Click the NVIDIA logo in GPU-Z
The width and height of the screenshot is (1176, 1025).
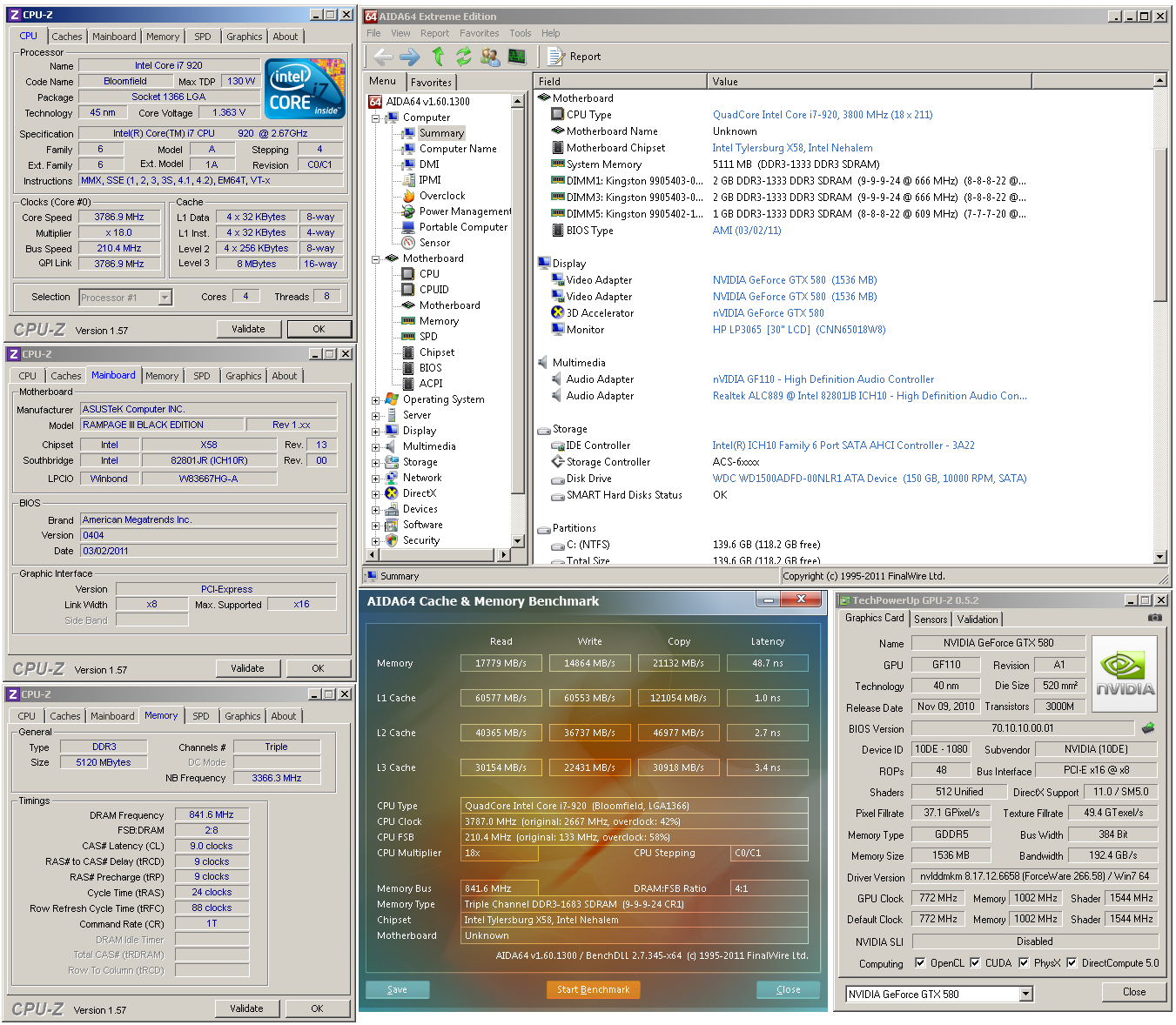[x=1125, y=675]
